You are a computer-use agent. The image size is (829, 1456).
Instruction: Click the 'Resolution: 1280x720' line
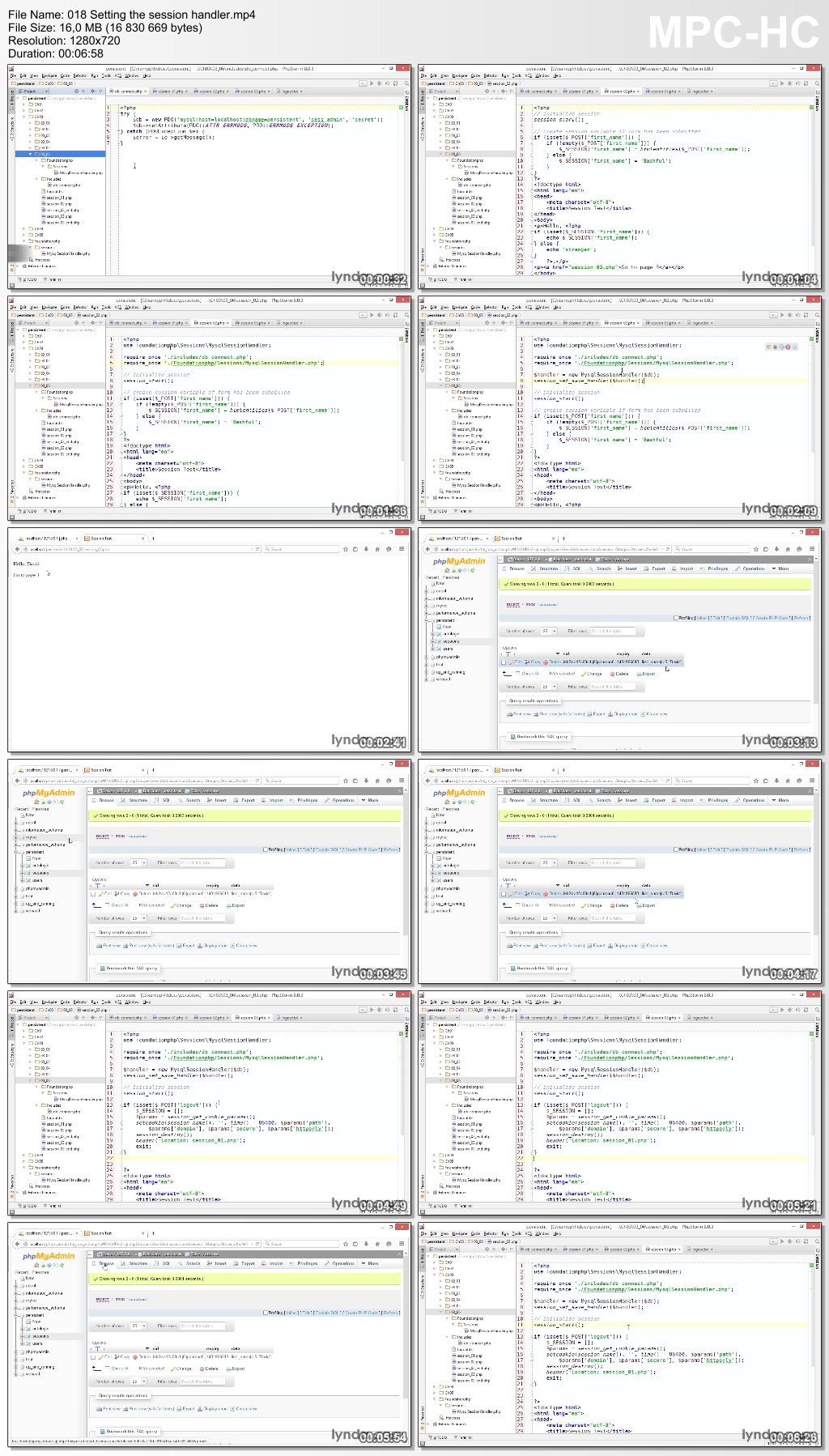64,40
